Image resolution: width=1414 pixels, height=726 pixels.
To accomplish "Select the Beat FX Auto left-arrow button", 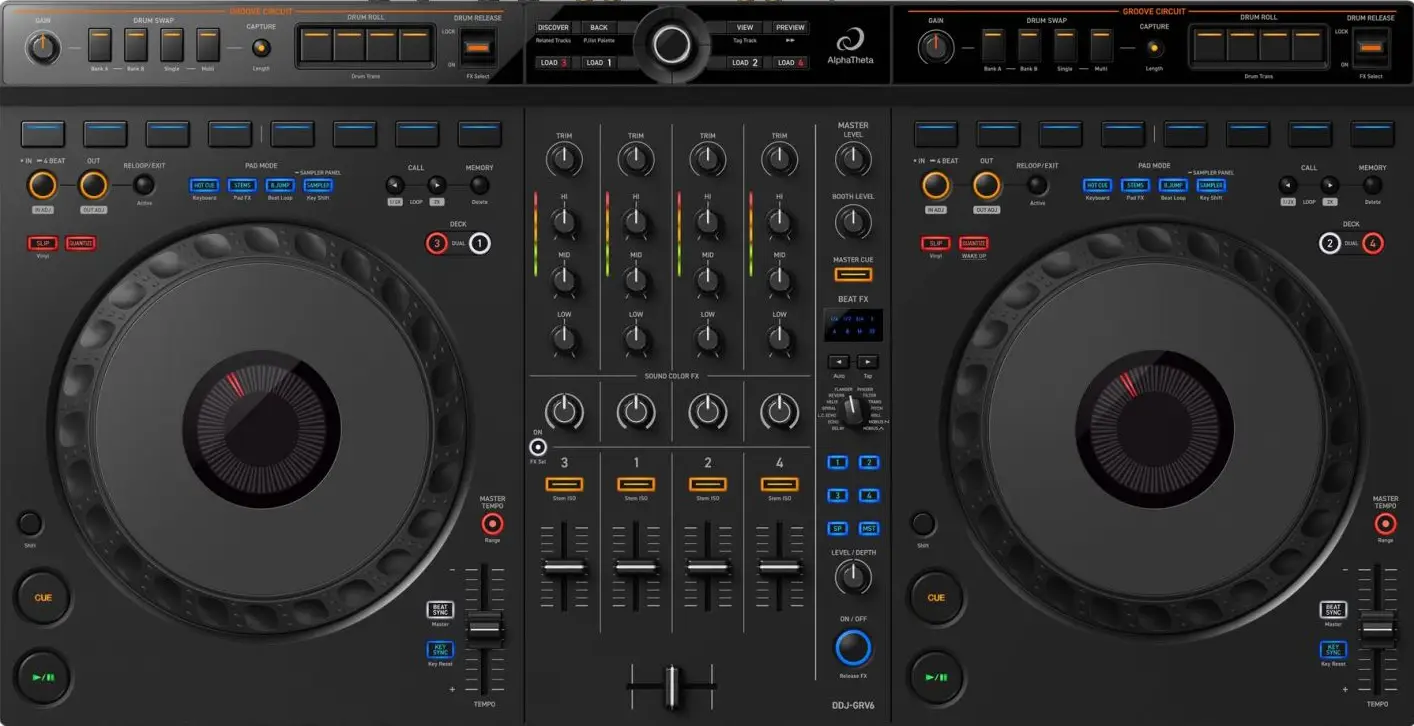I will [838, 361].
